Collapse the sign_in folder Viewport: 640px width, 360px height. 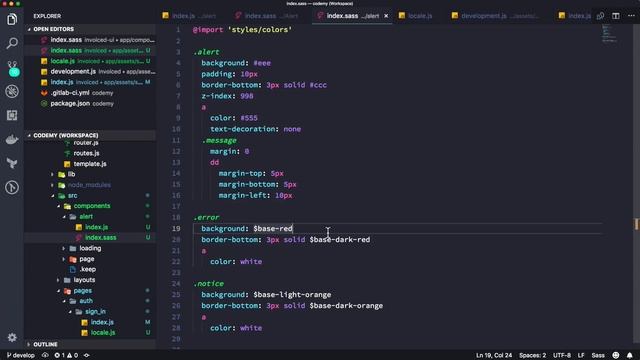coord(95,311)
